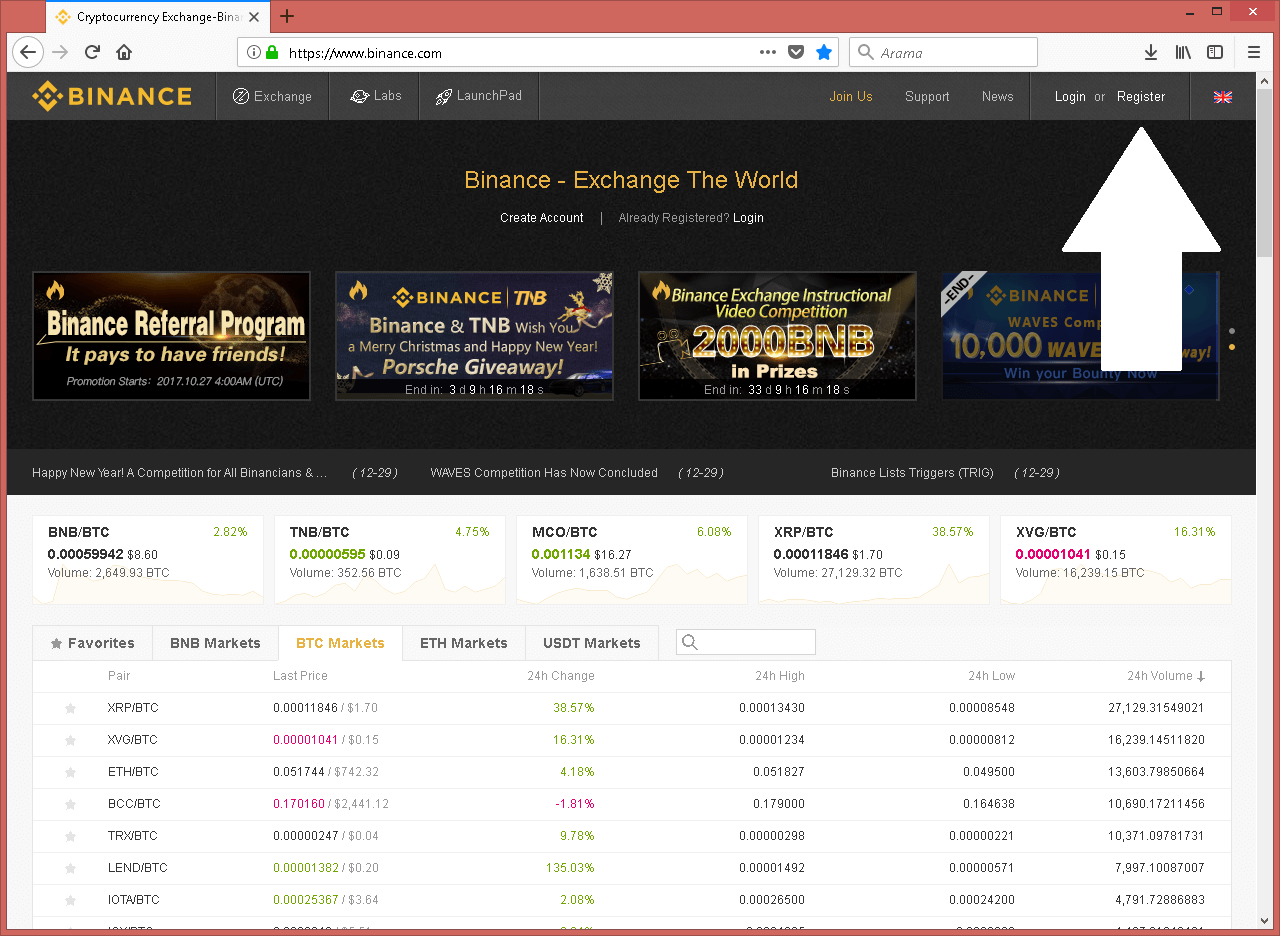Open the page actions three-dot menu
The image size is (1280, 936).
(x=768, y=52)
